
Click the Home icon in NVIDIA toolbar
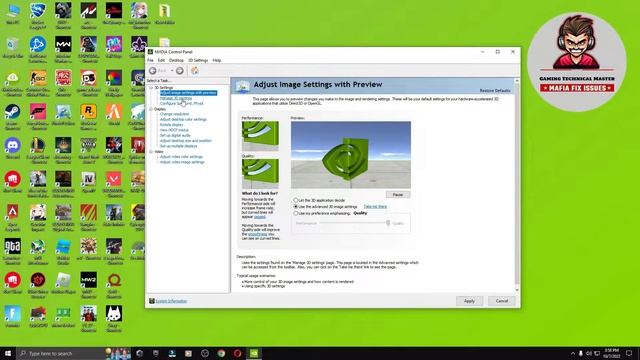195,71
